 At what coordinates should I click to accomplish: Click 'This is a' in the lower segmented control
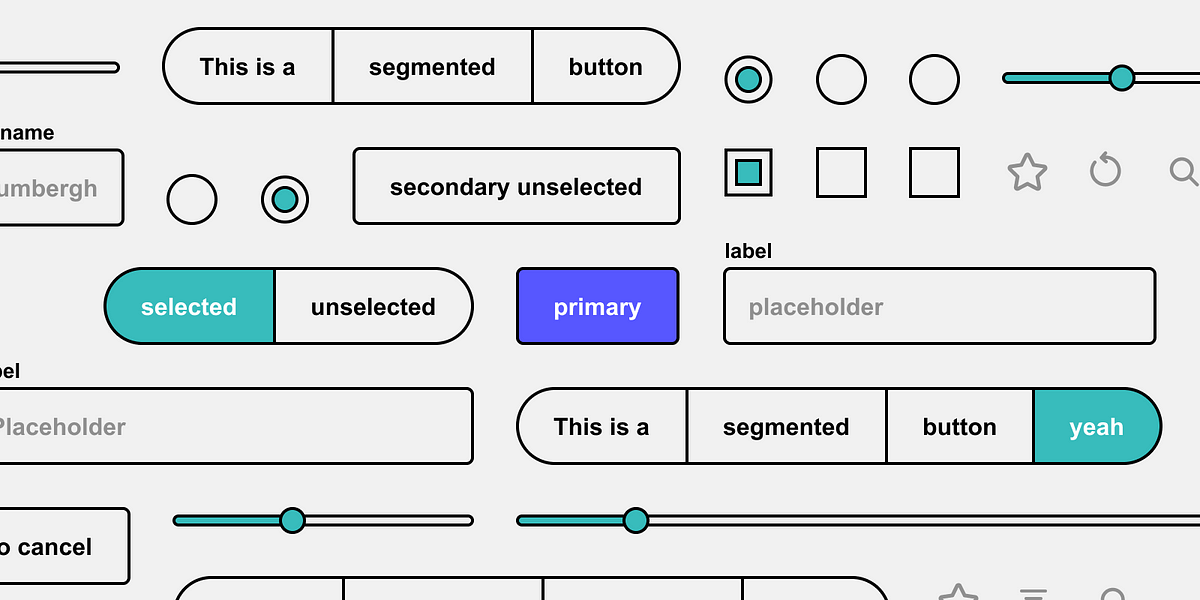click(x=601, y=426)
